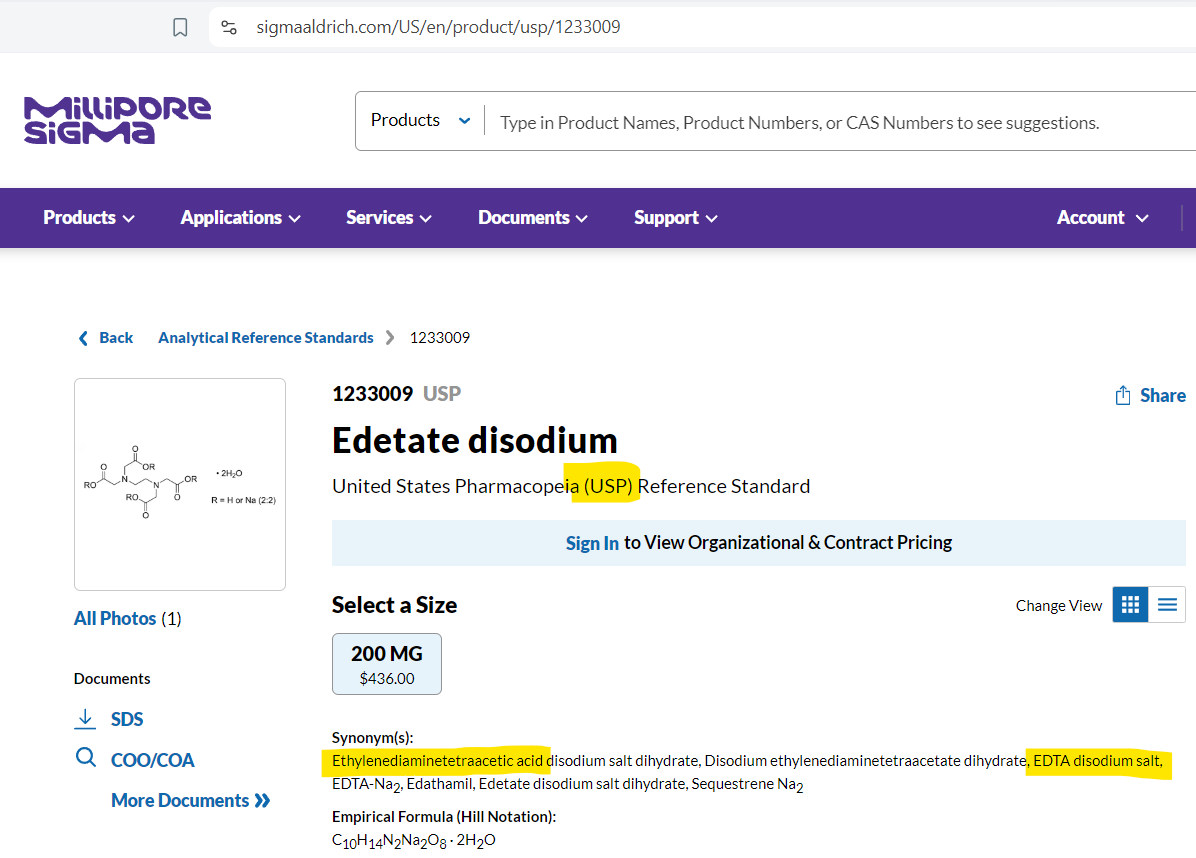1196x858 pixels.
Task: Click the chemical structure product image
Action: click(x=180, y=484)
